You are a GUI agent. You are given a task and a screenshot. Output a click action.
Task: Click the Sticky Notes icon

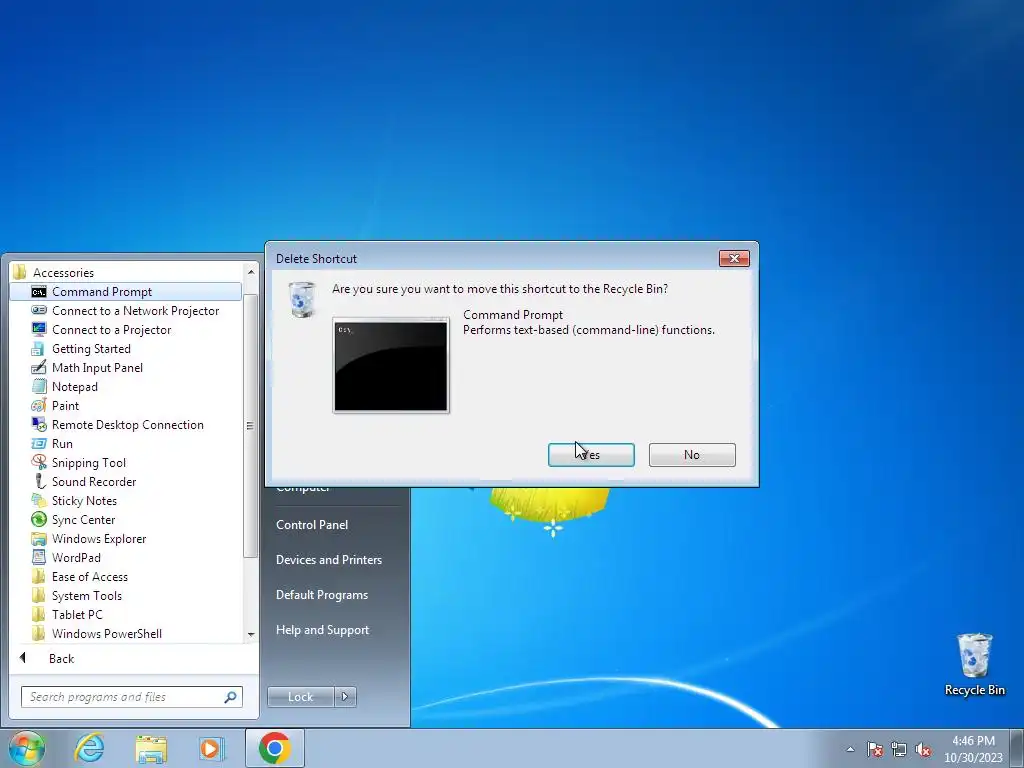pyautogui.click(x=39, y=500)
